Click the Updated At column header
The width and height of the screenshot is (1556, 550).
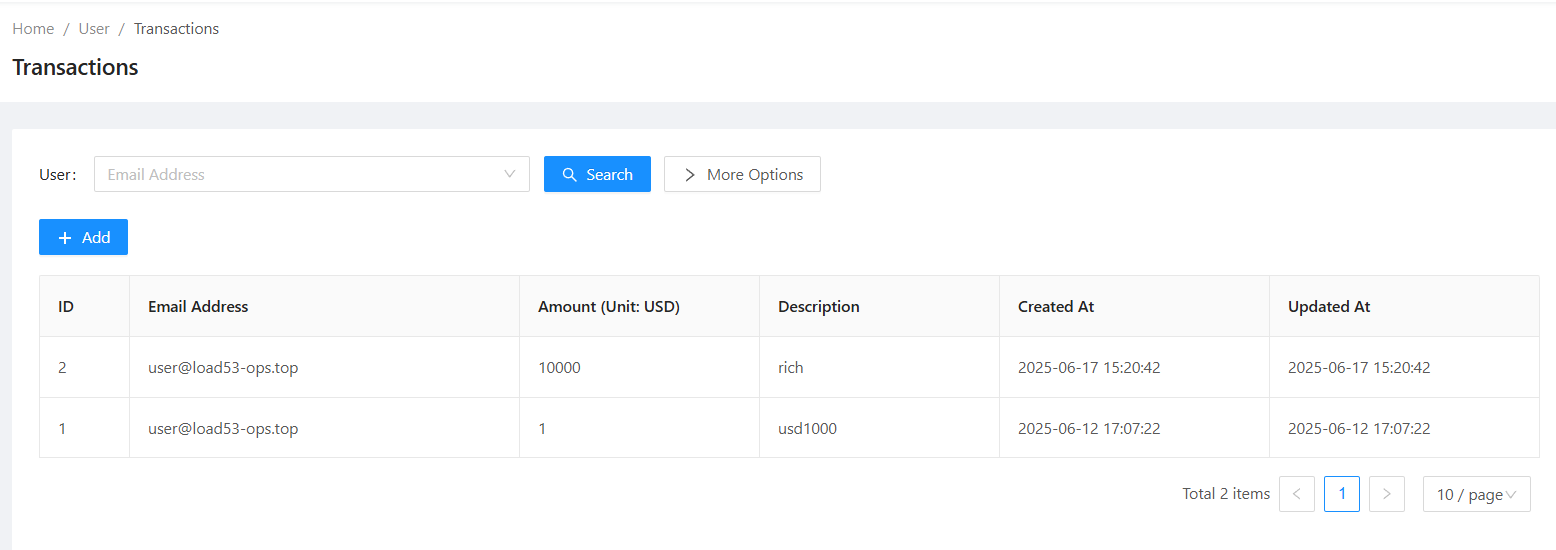point(1328,307)
